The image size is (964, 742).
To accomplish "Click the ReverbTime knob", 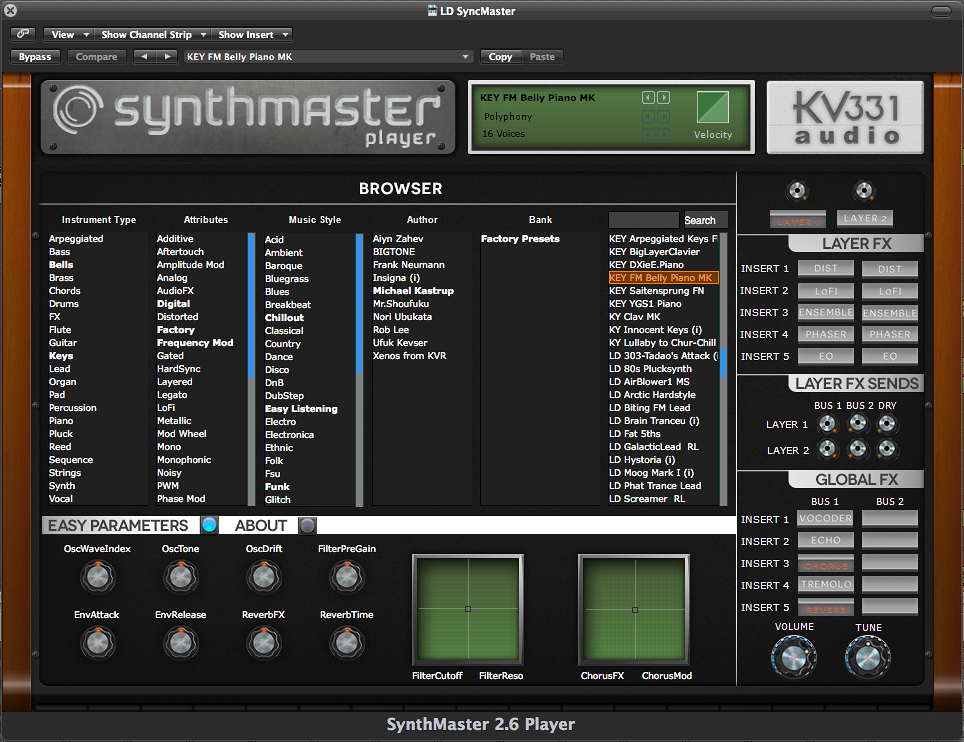I will (347, 643).
